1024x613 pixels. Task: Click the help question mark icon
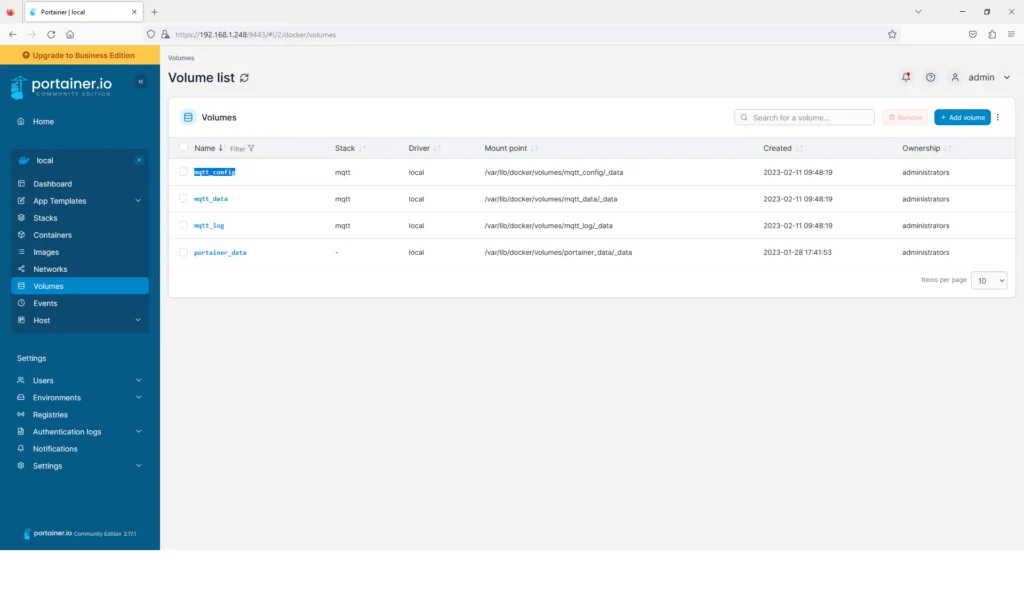(930, 77)
